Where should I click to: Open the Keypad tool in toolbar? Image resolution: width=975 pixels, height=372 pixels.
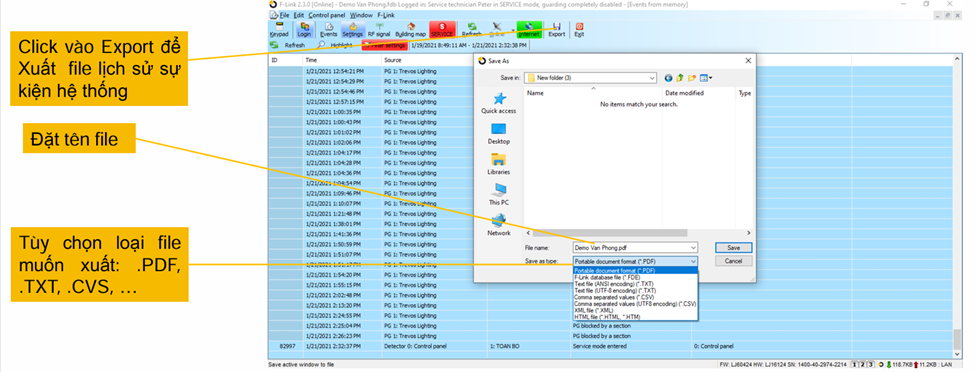pyautogui.click(x=279, y=29)
